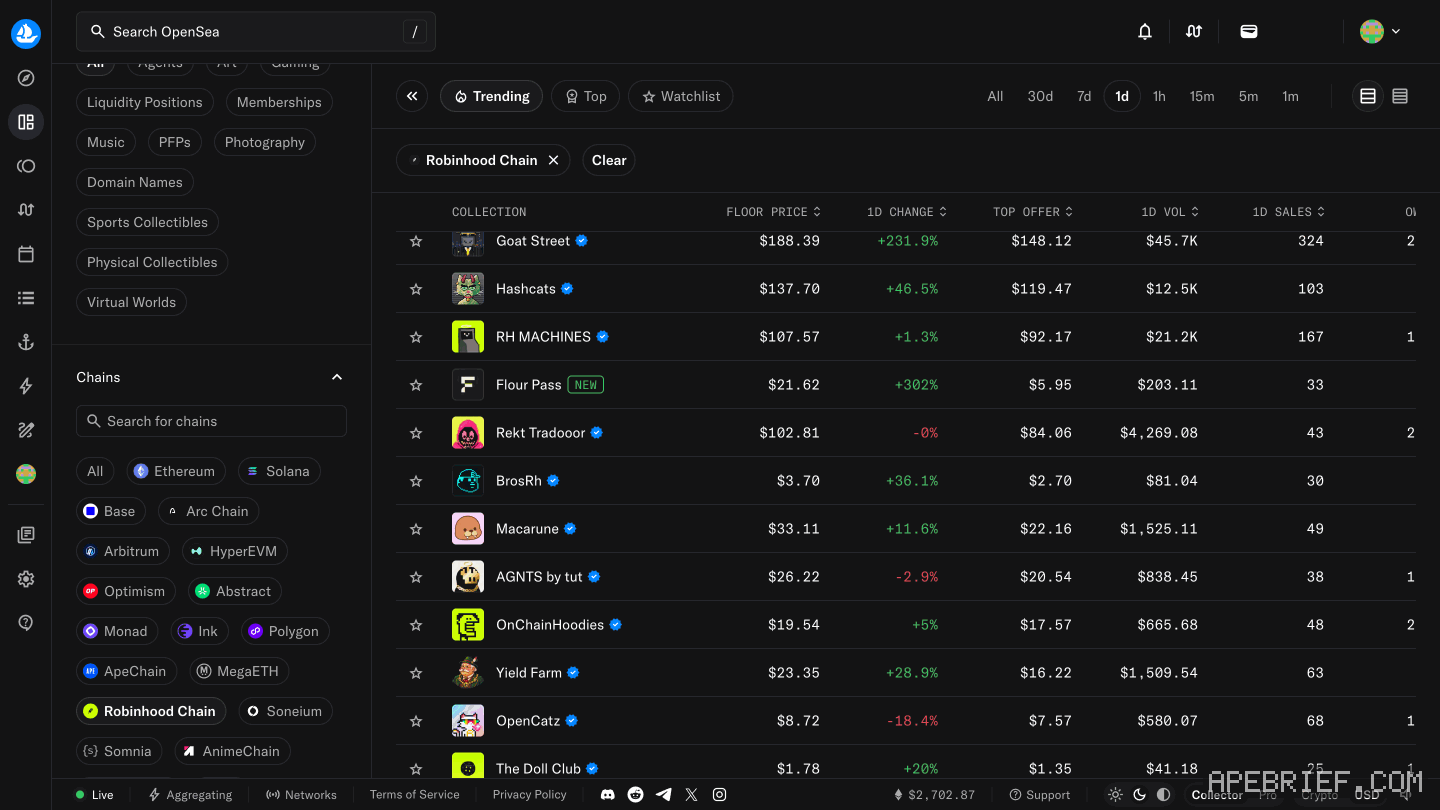Star the Hashcats collection

(416, 289)
